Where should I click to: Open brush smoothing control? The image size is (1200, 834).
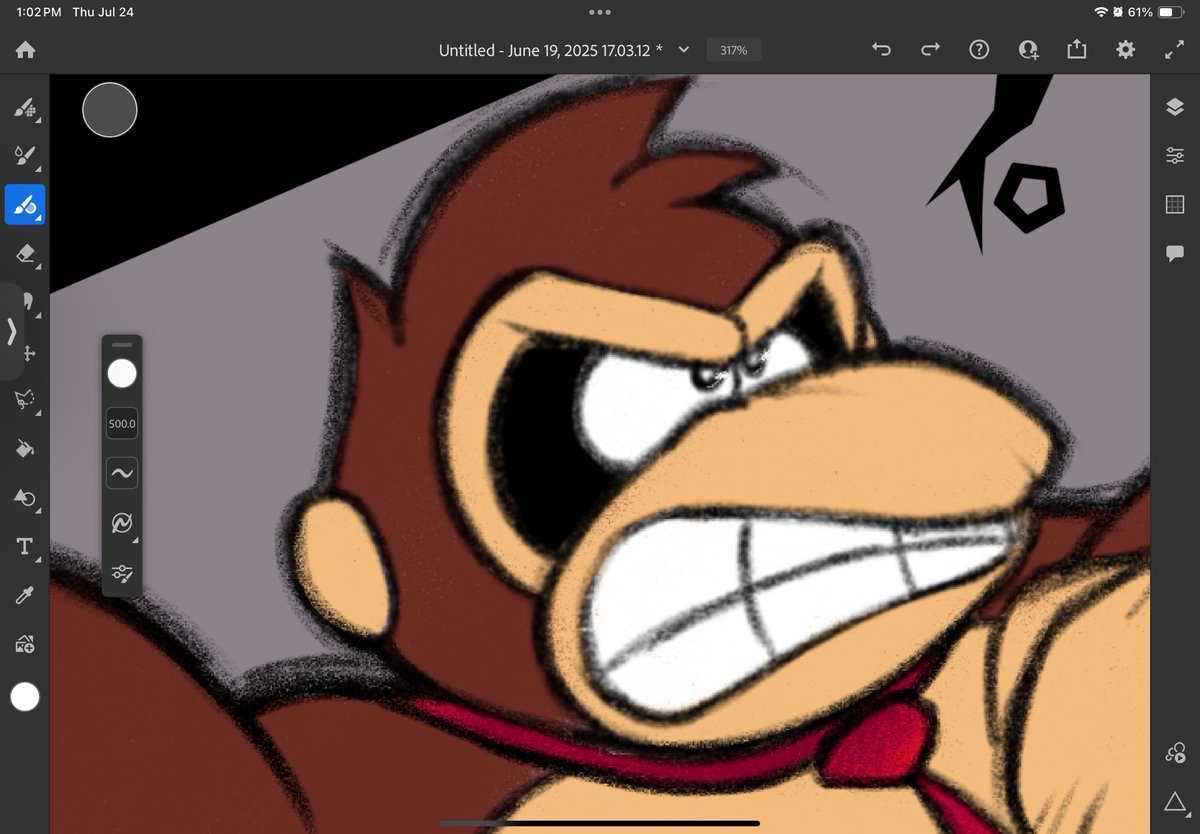pyautogui.click(x=122, y=474)
